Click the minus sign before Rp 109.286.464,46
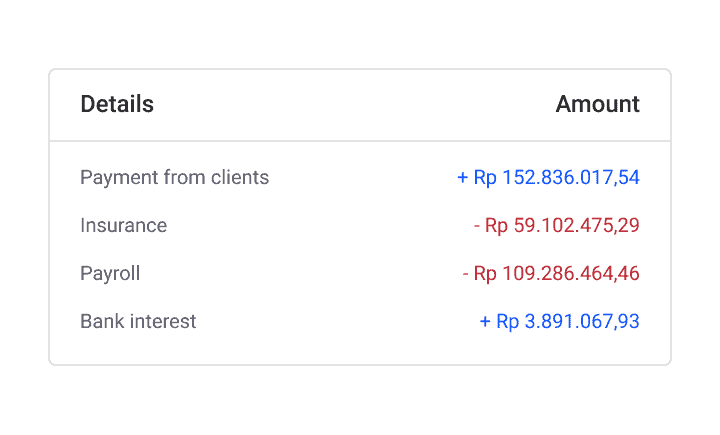The image size is (720, 435). 466,274
